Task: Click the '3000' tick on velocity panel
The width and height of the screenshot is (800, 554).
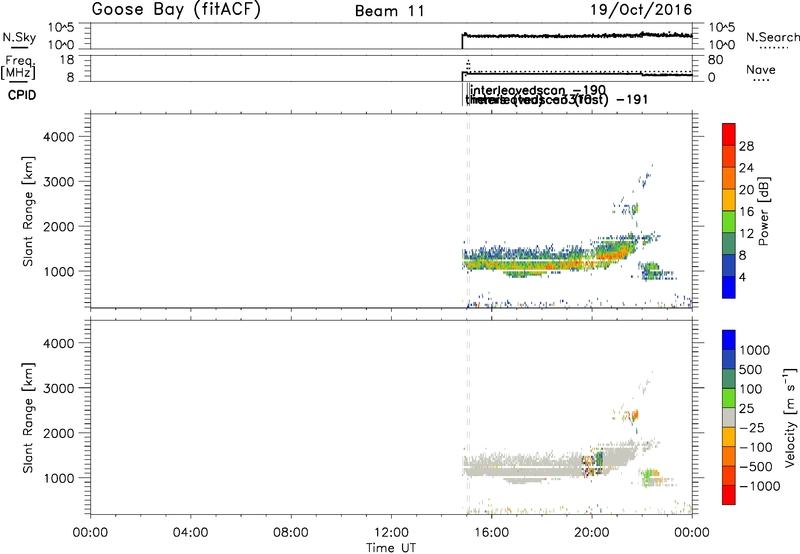Action: tap(59, 388)
